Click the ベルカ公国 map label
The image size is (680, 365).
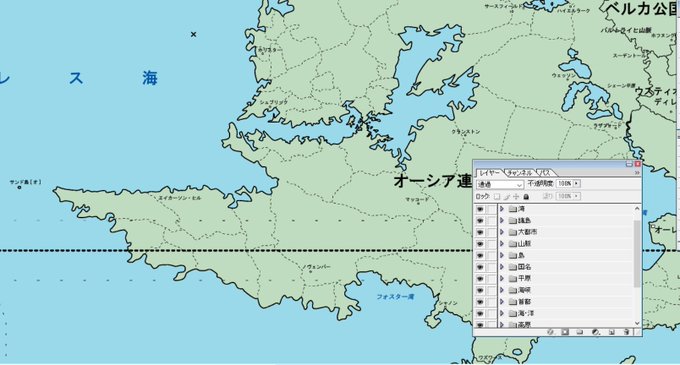[642, 9]
